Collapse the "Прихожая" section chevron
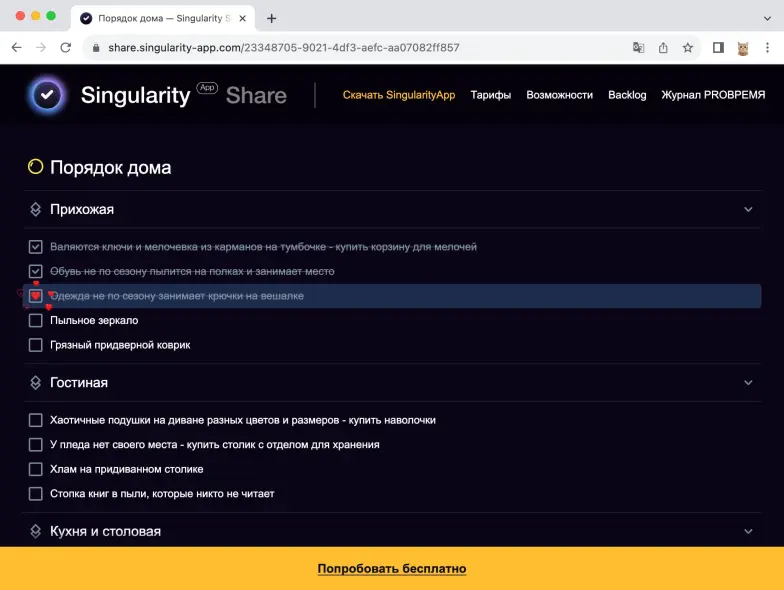Screen dimensions: 784x590 tap(748, 210)
